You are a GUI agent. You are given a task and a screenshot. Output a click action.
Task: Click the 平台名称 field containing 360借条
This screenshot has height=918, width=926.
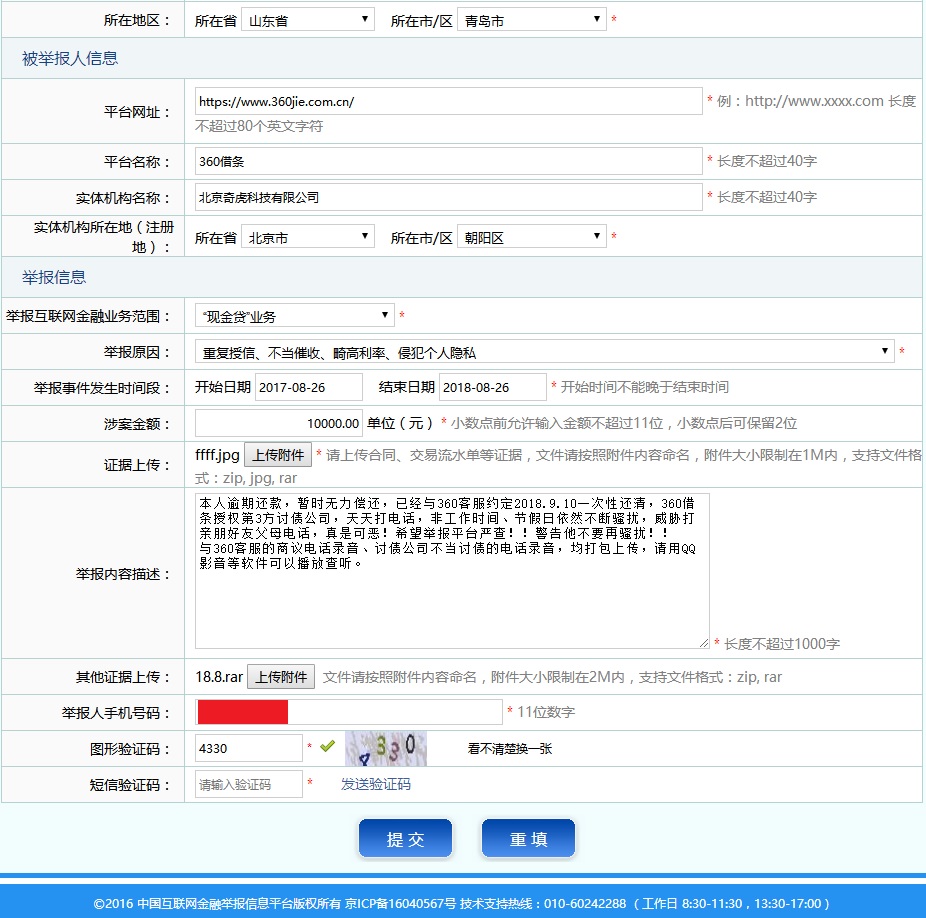[x=448, y=161]
